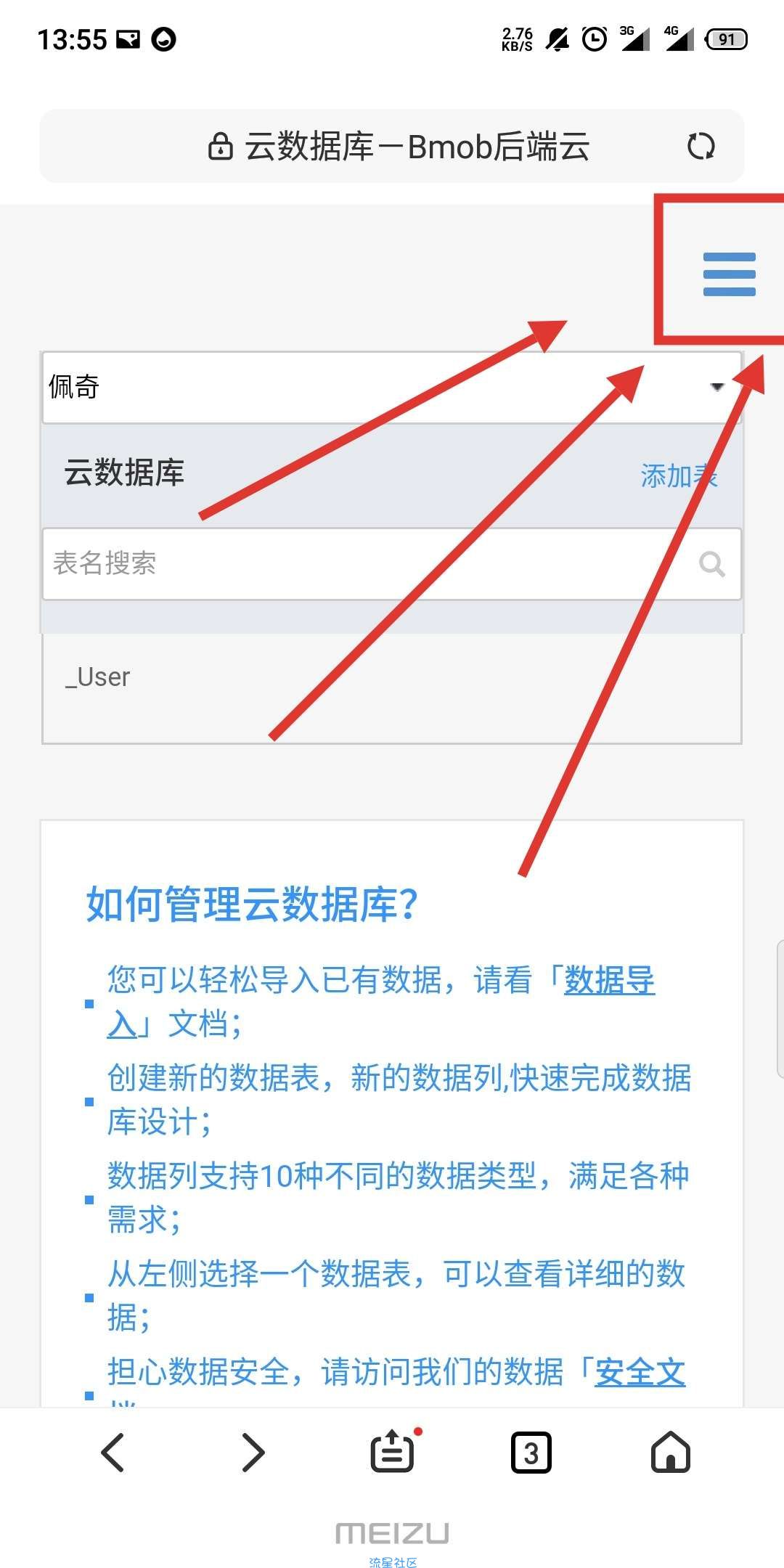Go back with browser back arrow
Screen dimensions: 784x1568
pos(113,1452)
